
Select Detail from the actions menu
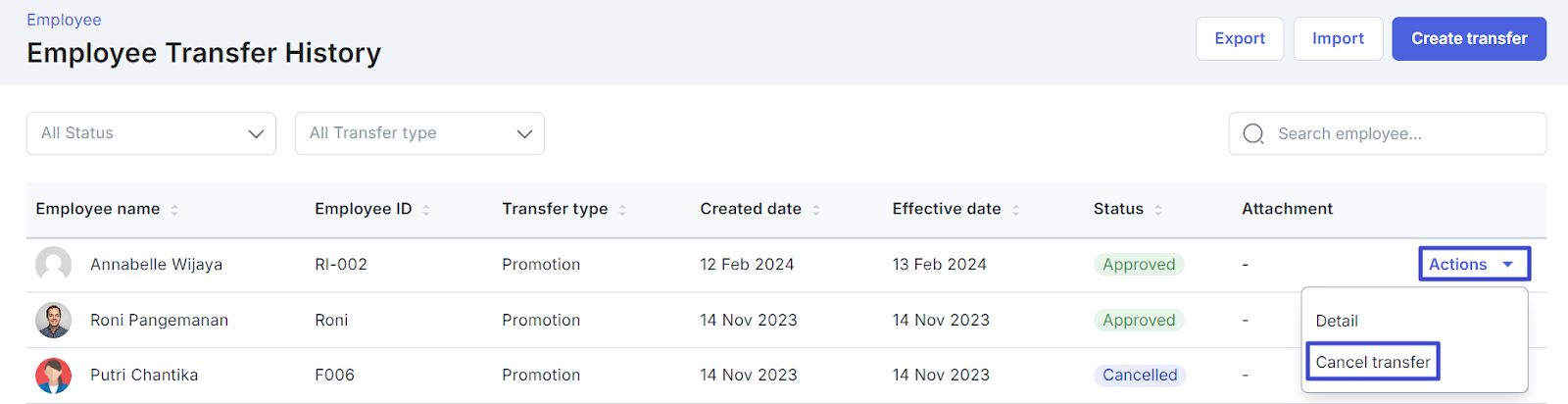(x=1337, y=321)
